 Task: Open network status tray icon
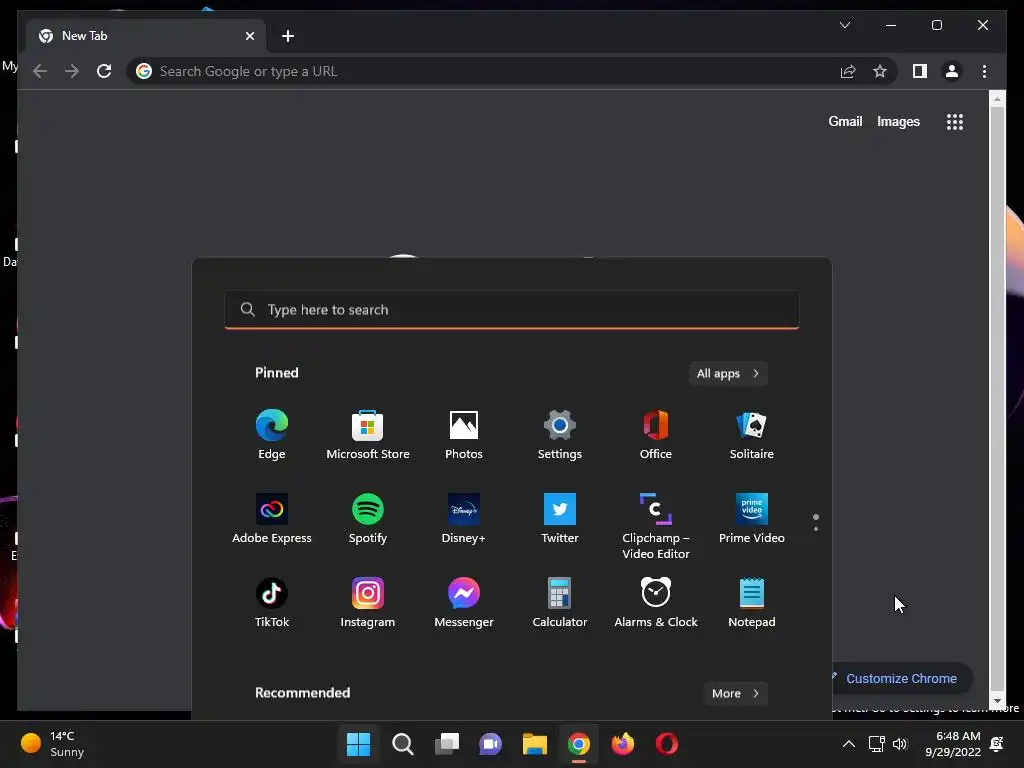876,744
